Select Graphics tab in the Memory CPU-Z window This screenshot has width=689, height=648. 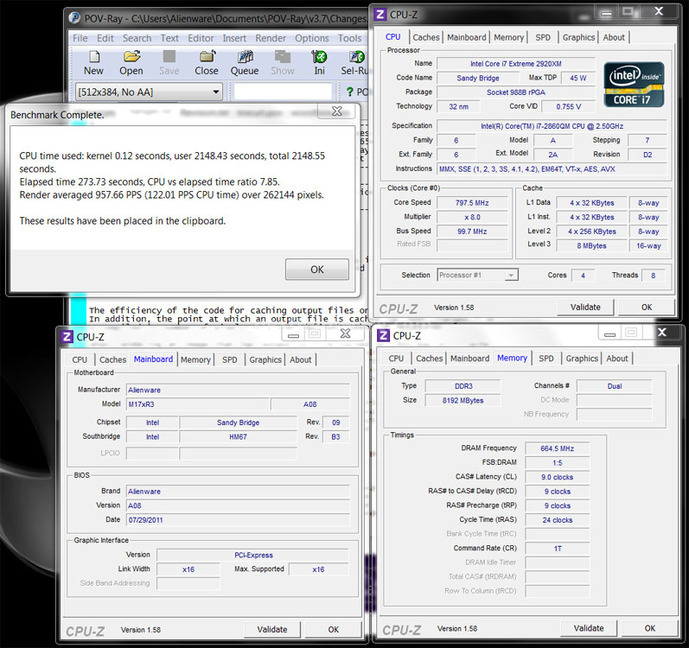[582, 358]
